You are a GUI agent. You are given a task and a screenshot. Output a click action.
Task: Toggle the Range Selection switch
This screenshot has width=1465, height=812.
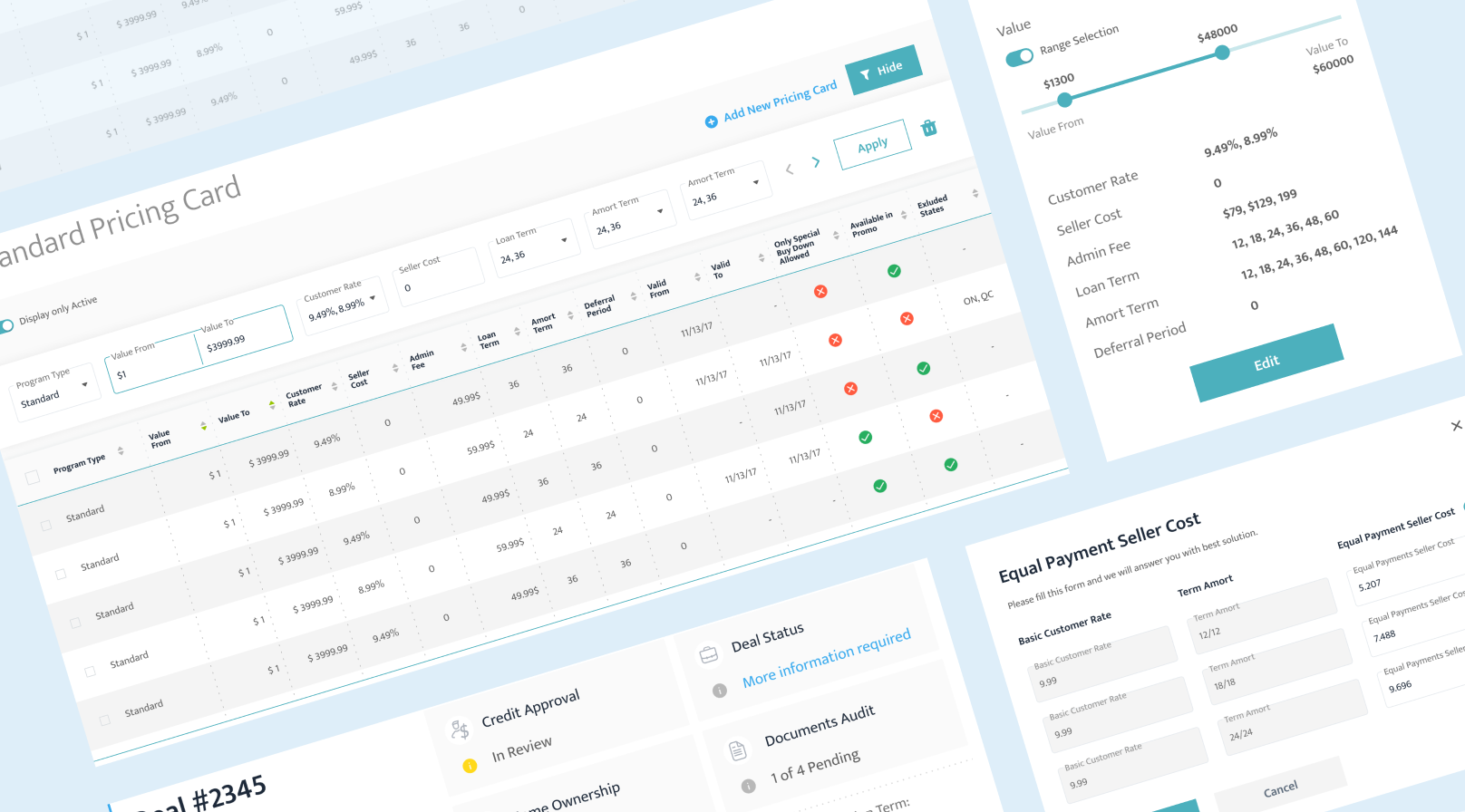coord(1020,57)
